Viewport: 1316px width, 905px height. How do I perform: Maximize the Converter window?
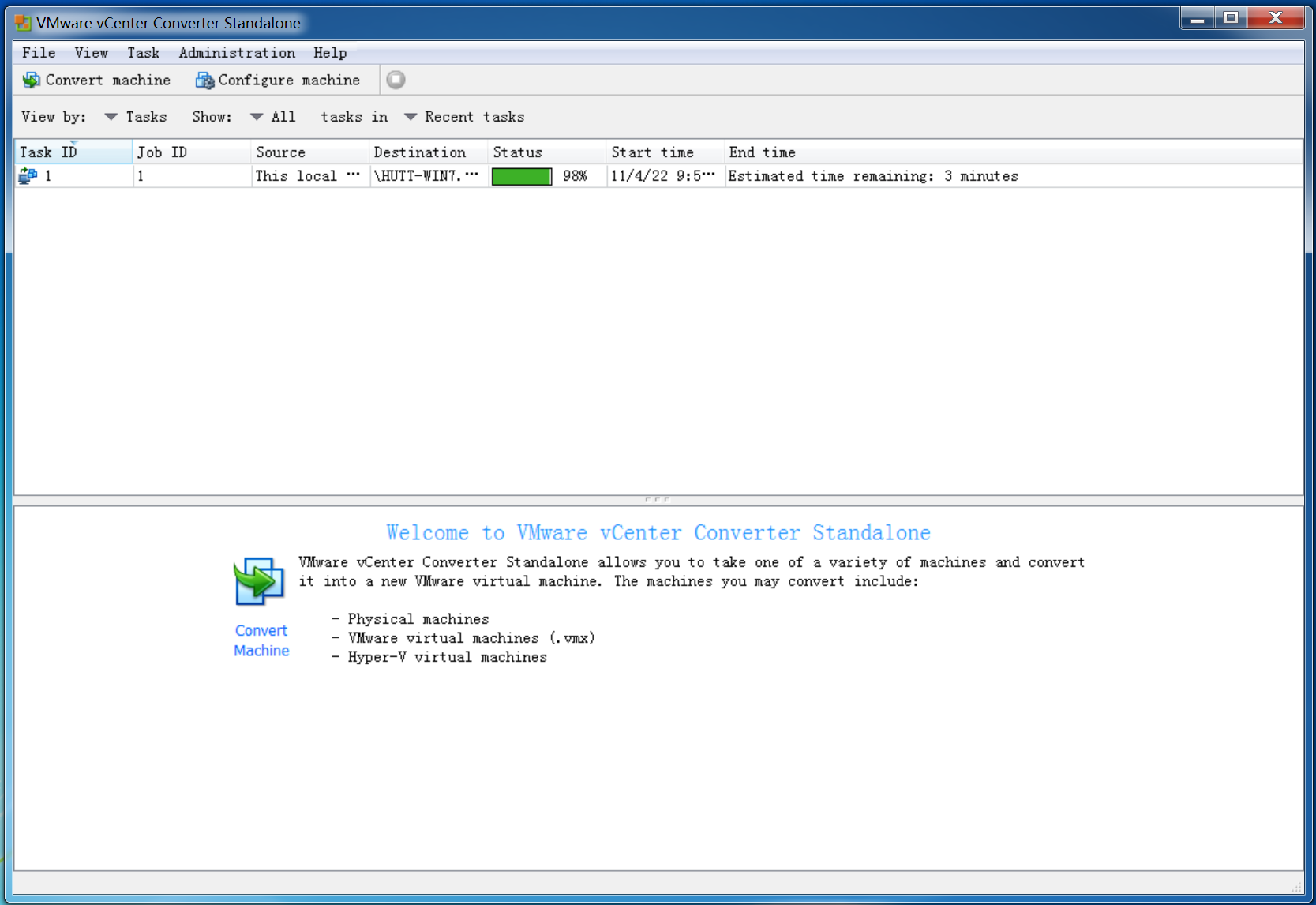click(1231, 18)
